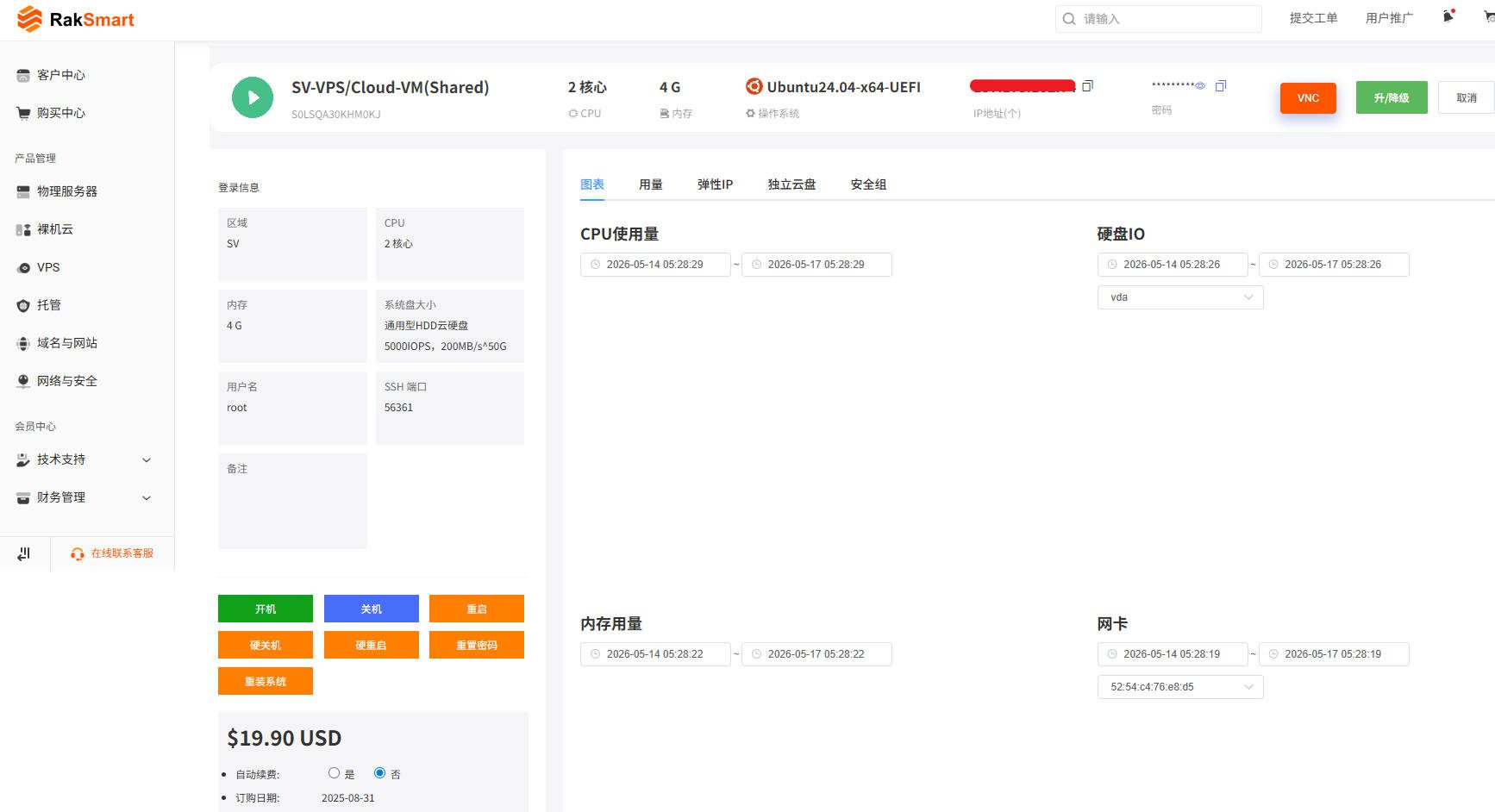Click 网卡 start date 2026-05-14 05:28:19
Image resolution: width=1495 pixels, height=812 pixels.
click(x=1173, y=654)
